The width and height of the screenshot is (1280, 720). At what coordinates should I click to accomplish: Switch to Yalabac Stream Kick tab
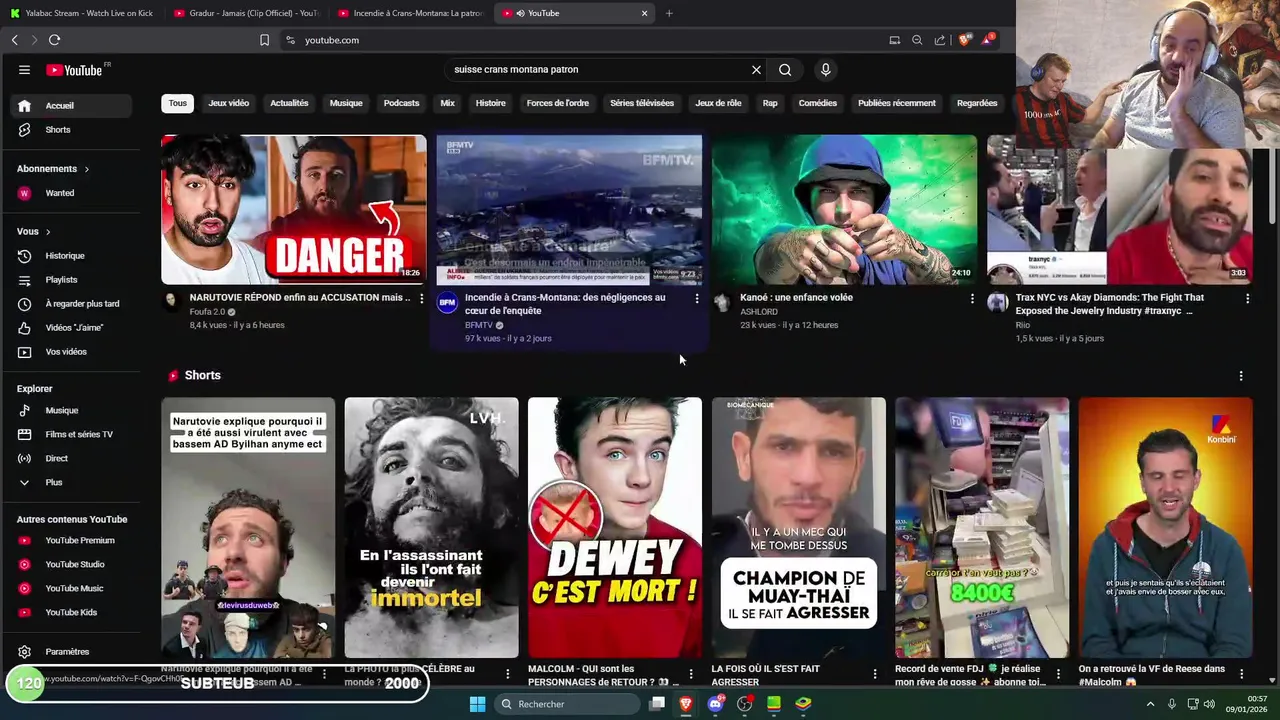82,13
